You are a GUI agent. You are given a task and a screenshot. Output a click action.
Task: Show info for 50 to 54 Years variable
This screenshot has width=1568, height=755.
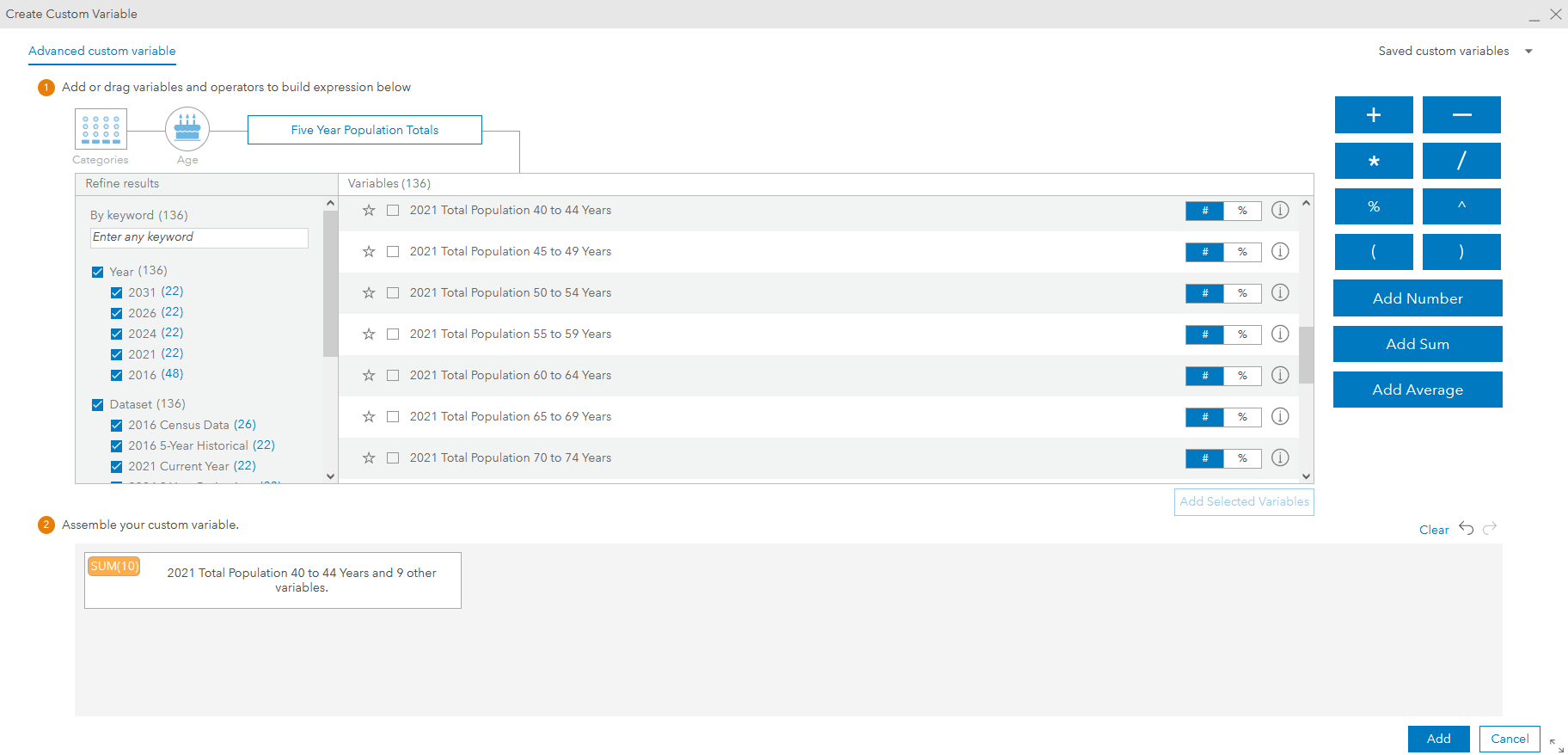[1280, 292]
